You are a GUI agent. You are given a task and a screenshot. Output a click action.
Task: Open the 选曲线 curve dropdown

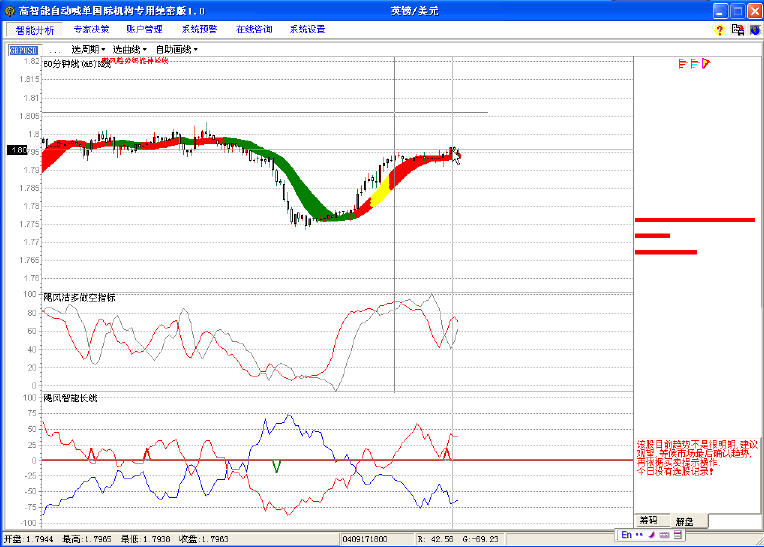pos(129,49)
